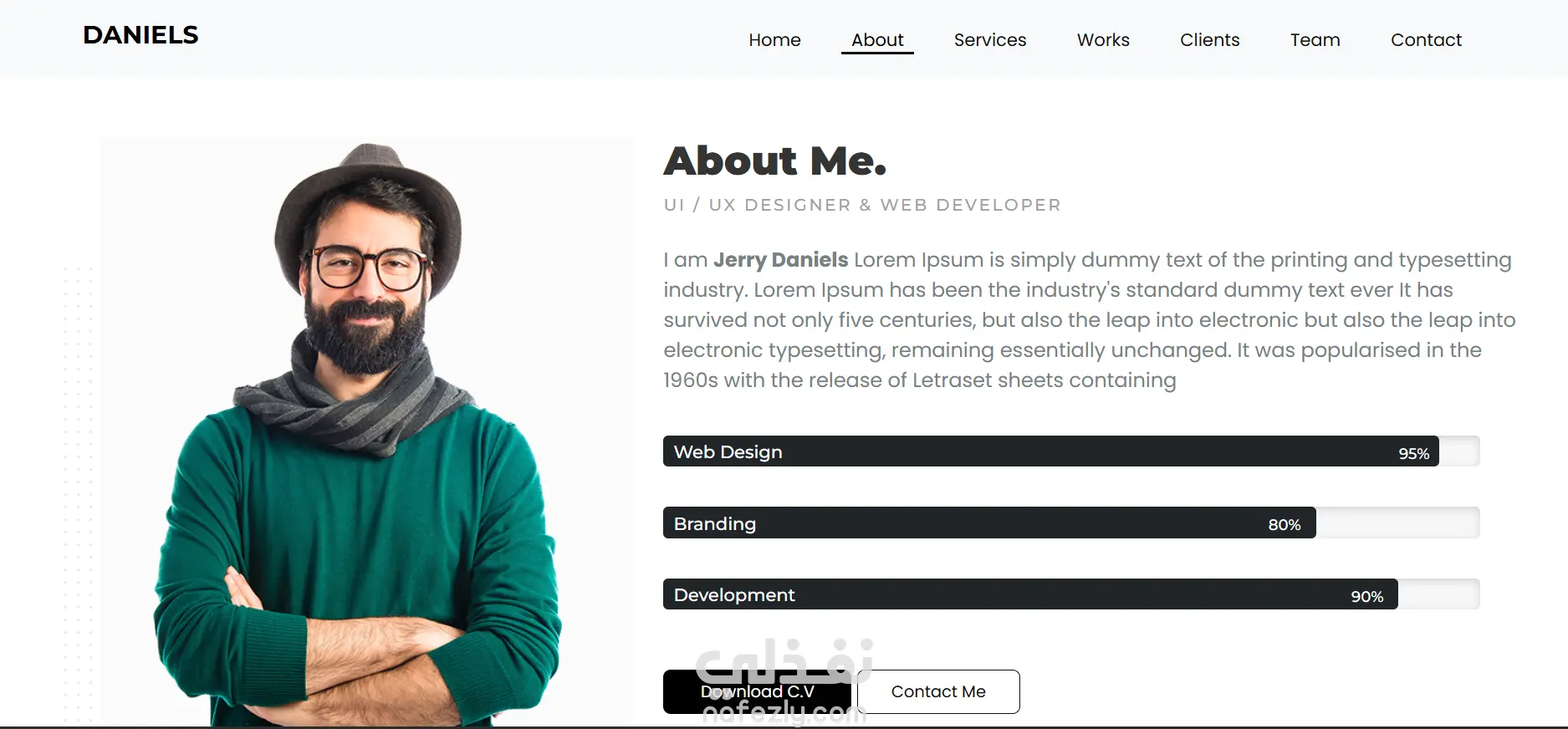Click the 95% label on Web Design
Screen dimensions: 1568x729
[1414, 454]
